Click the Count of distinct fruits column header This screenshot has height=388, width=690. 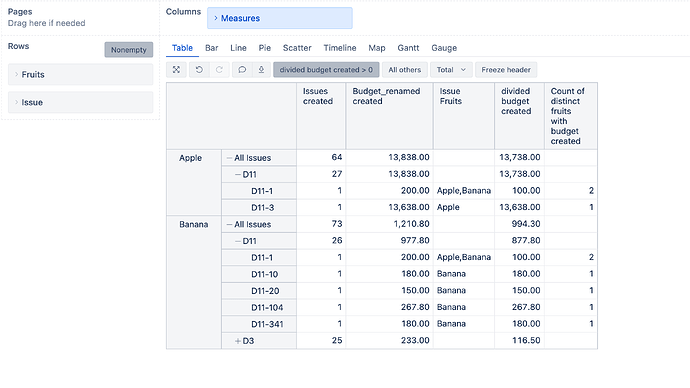point(571,116)
